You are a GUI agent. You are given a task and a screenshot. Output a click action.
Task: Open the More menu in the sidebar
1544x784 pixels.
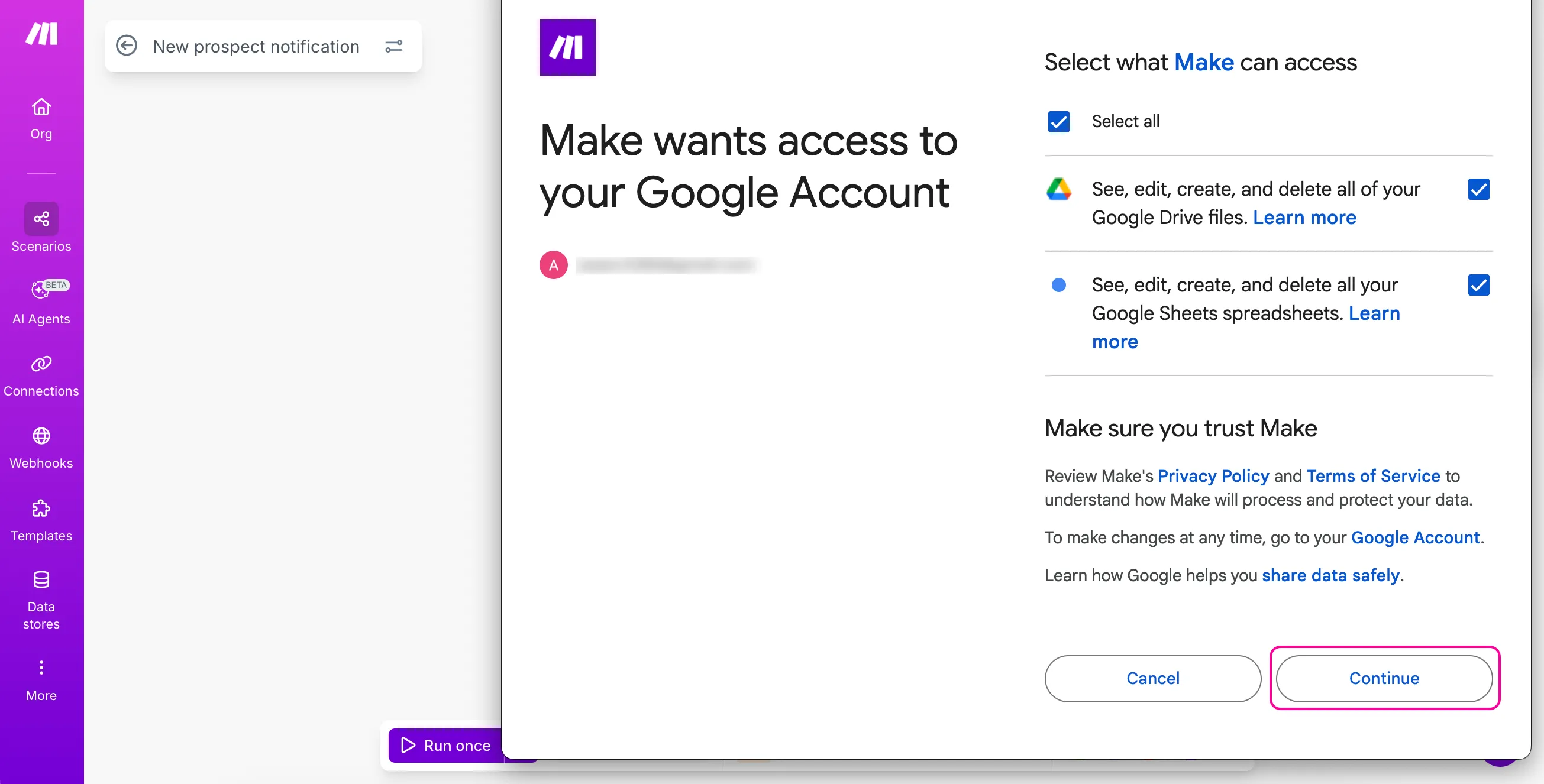click(x=41, y=681)
